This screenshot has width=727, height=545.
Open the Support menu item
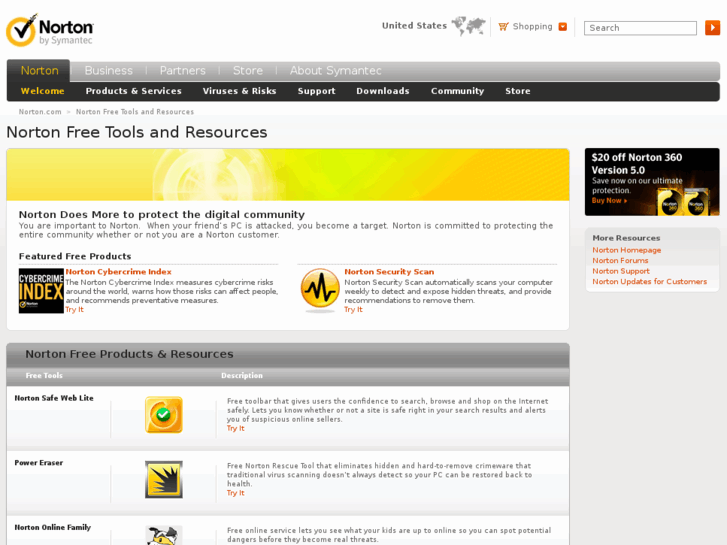[316, 91]
